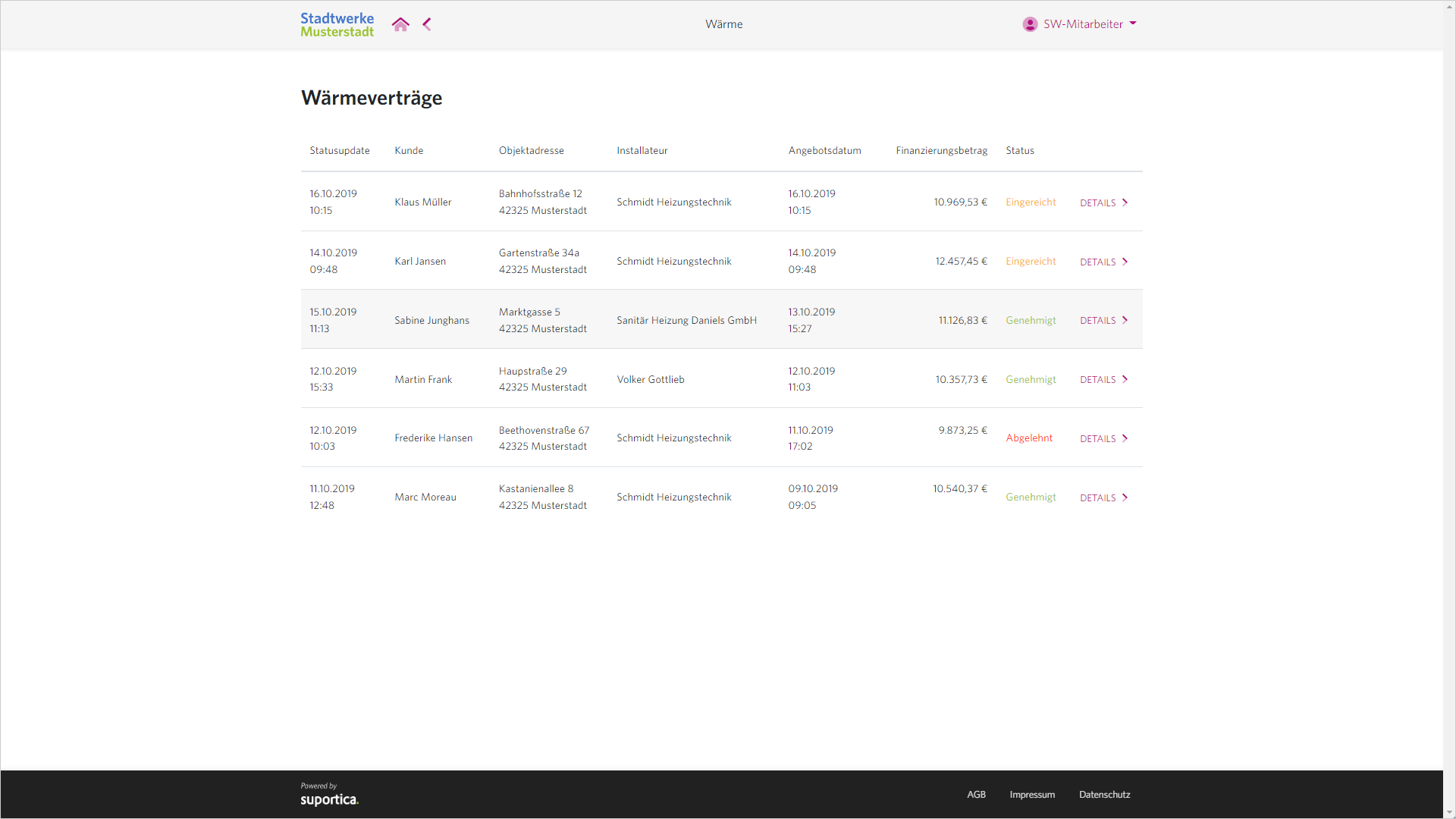Open the Datenschutz footer link
The width and height of the screenshot is (1456, 819).
tap(1104, 795)
